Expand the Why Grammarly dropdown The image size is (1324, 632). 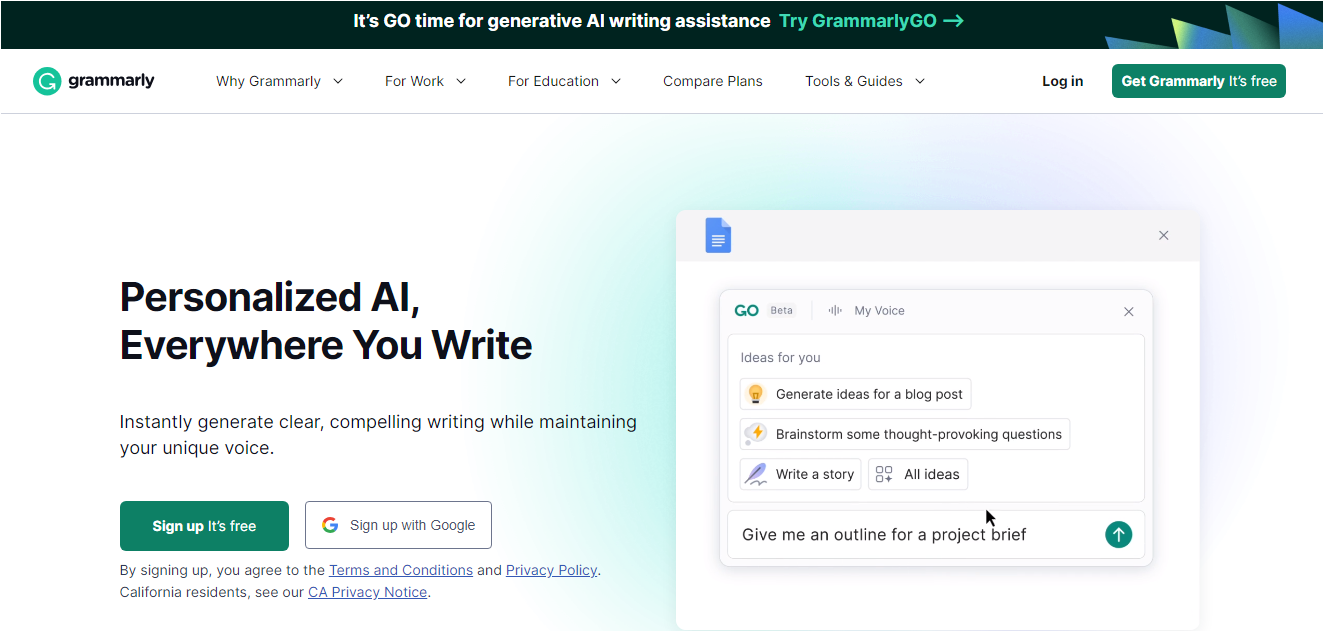pyautogui.click(x=279, y=81)
